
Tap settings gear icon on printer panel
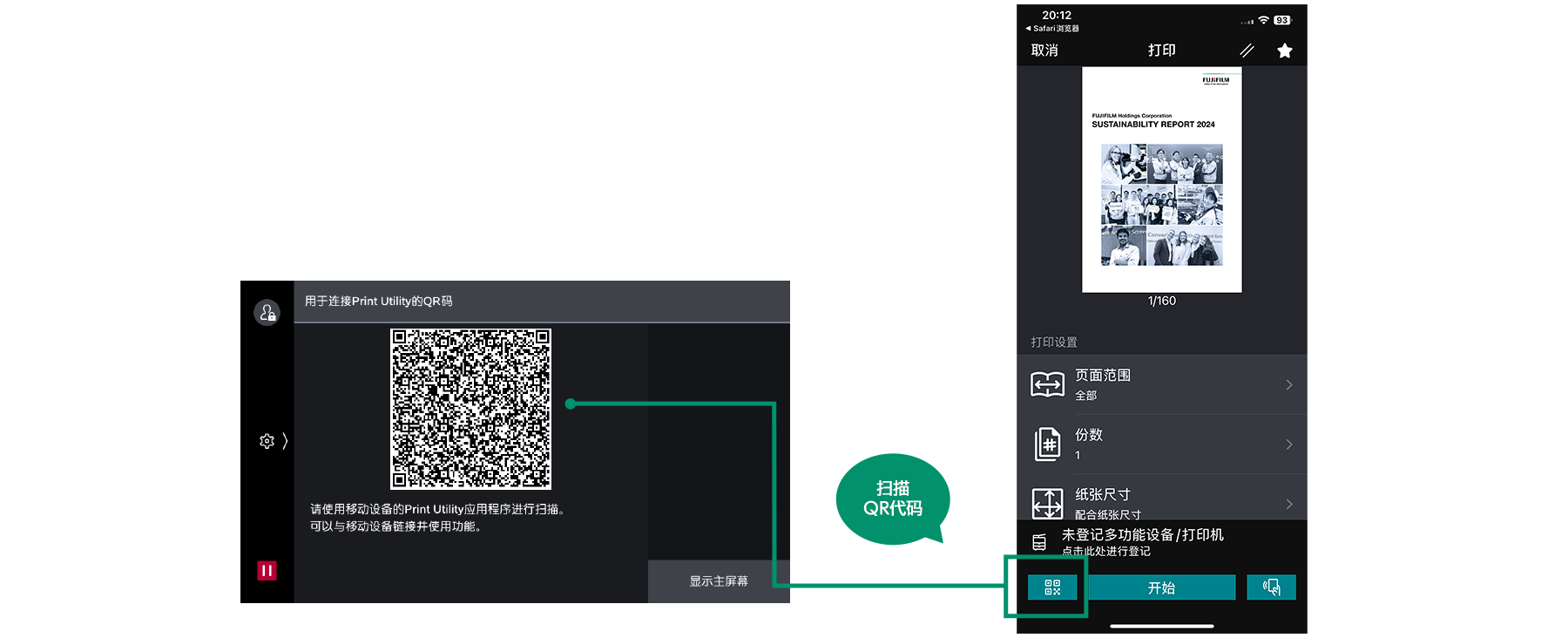(267, 441)
